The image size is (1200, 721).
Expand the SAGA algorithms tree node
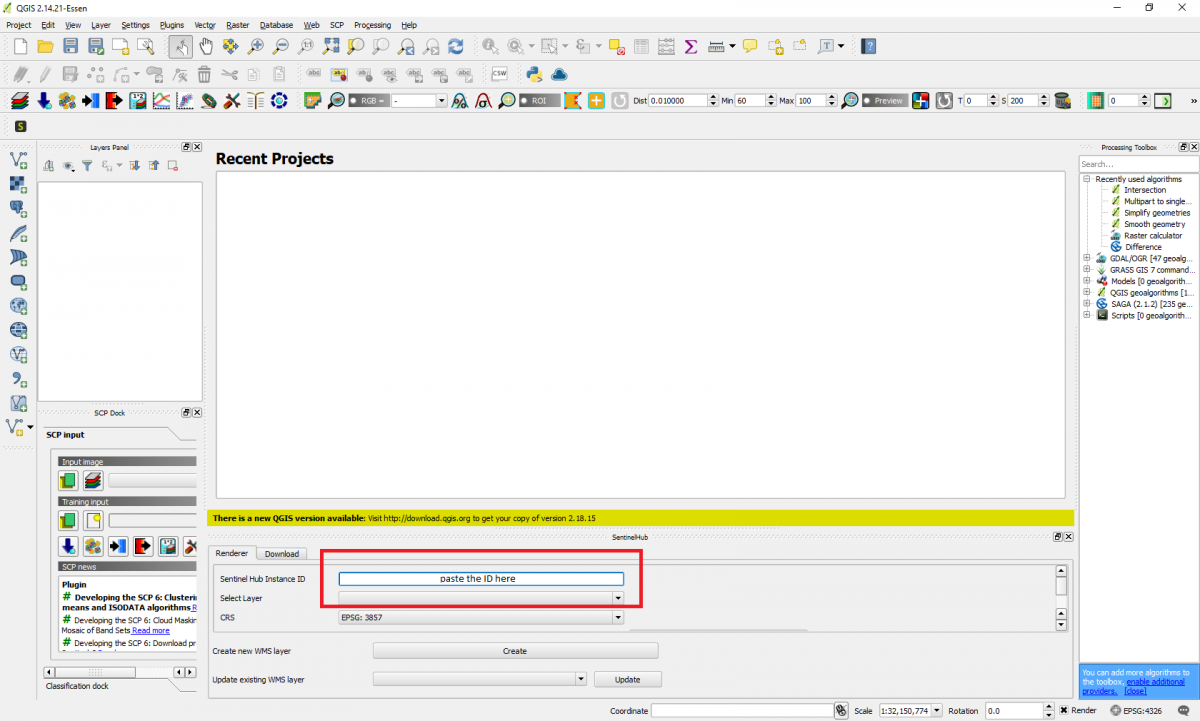1087,304
